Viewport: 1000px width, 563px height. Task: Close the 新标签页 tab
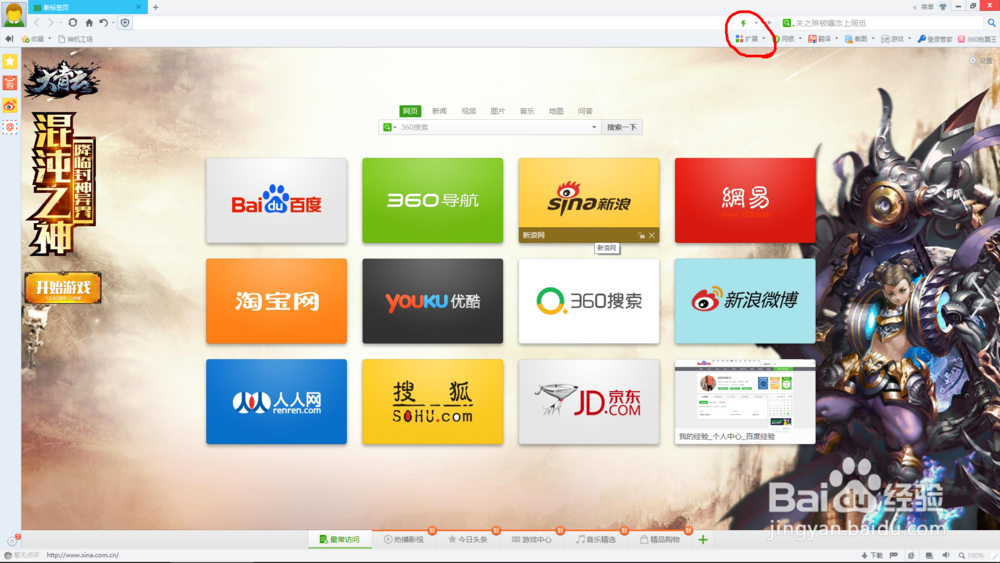pos(139,7)
